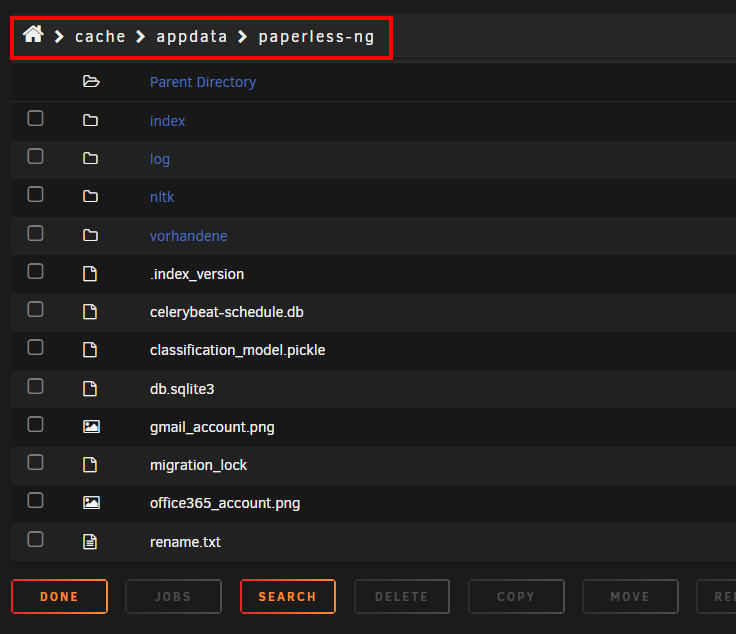Tick the gmail_account.png checkbox
The width and height of the screenshot is (736, 634).
pos(35,425)
